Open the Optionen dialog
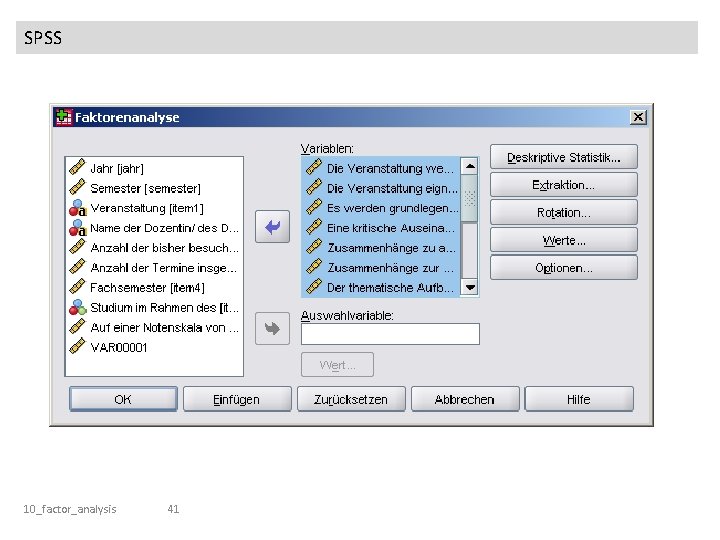The width and height of the screenshot is (720, 540). 563,268
